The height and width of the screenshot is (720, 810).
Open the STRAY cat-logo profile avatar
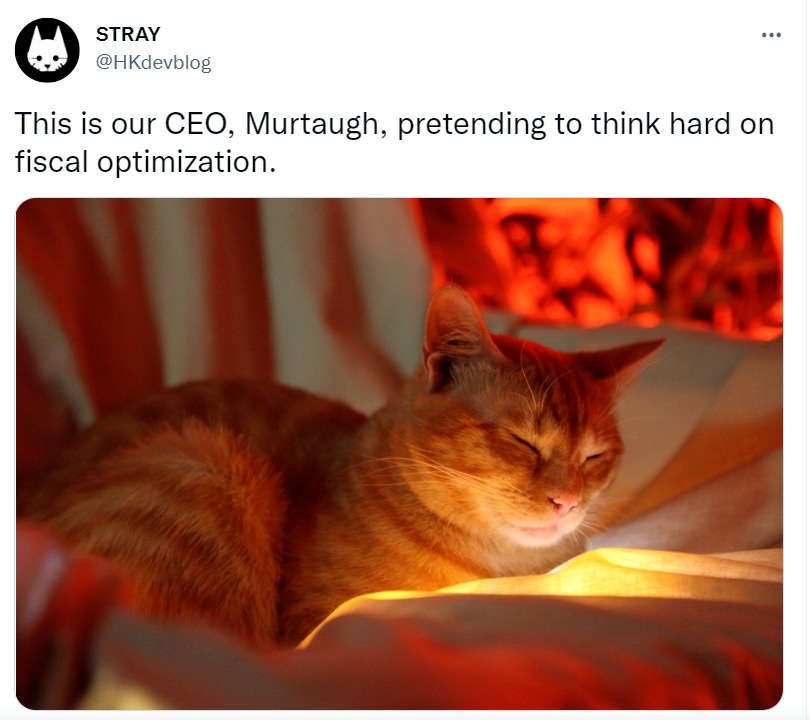[47, 50]
